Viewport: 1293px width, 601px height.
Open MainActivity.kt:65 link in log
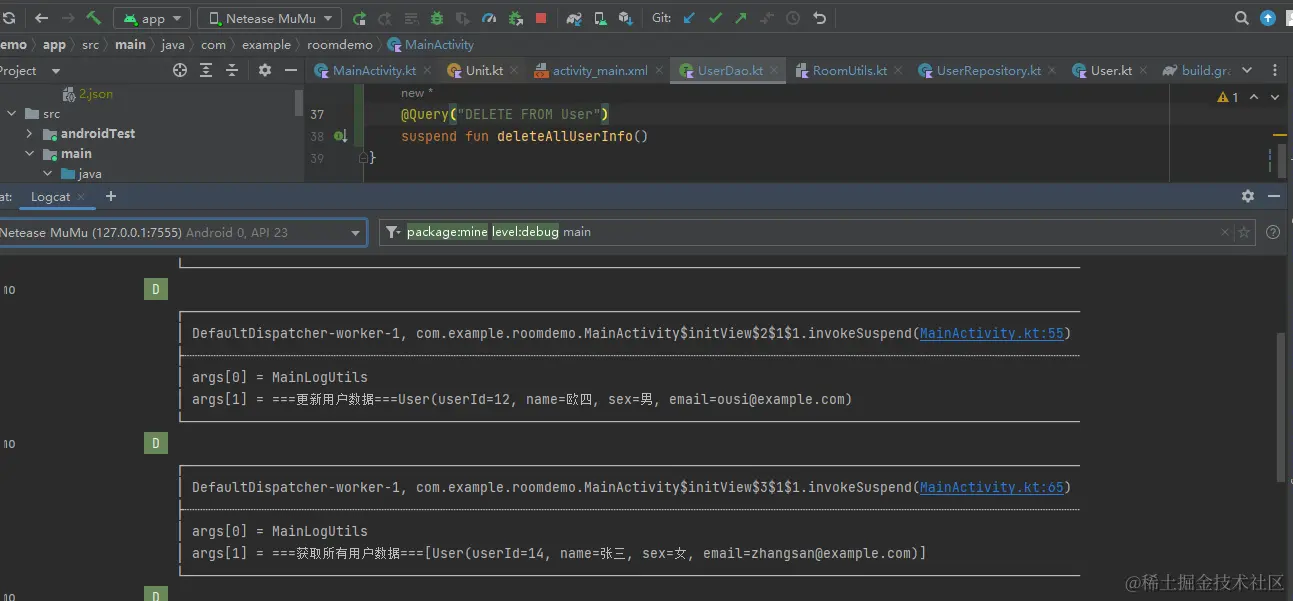[991, 487]
